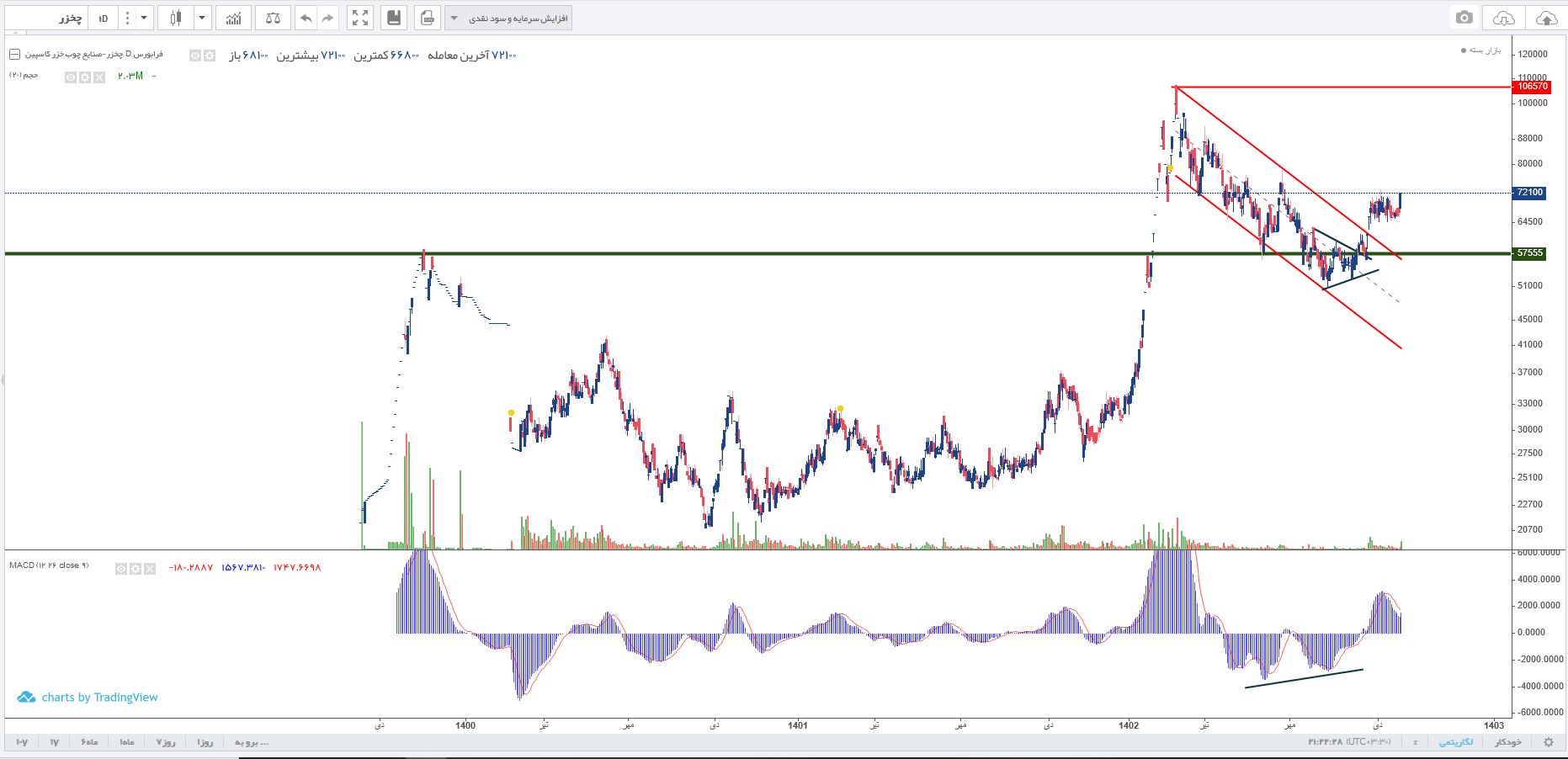Select the ۱ماه time range

[x=127, y=742]
